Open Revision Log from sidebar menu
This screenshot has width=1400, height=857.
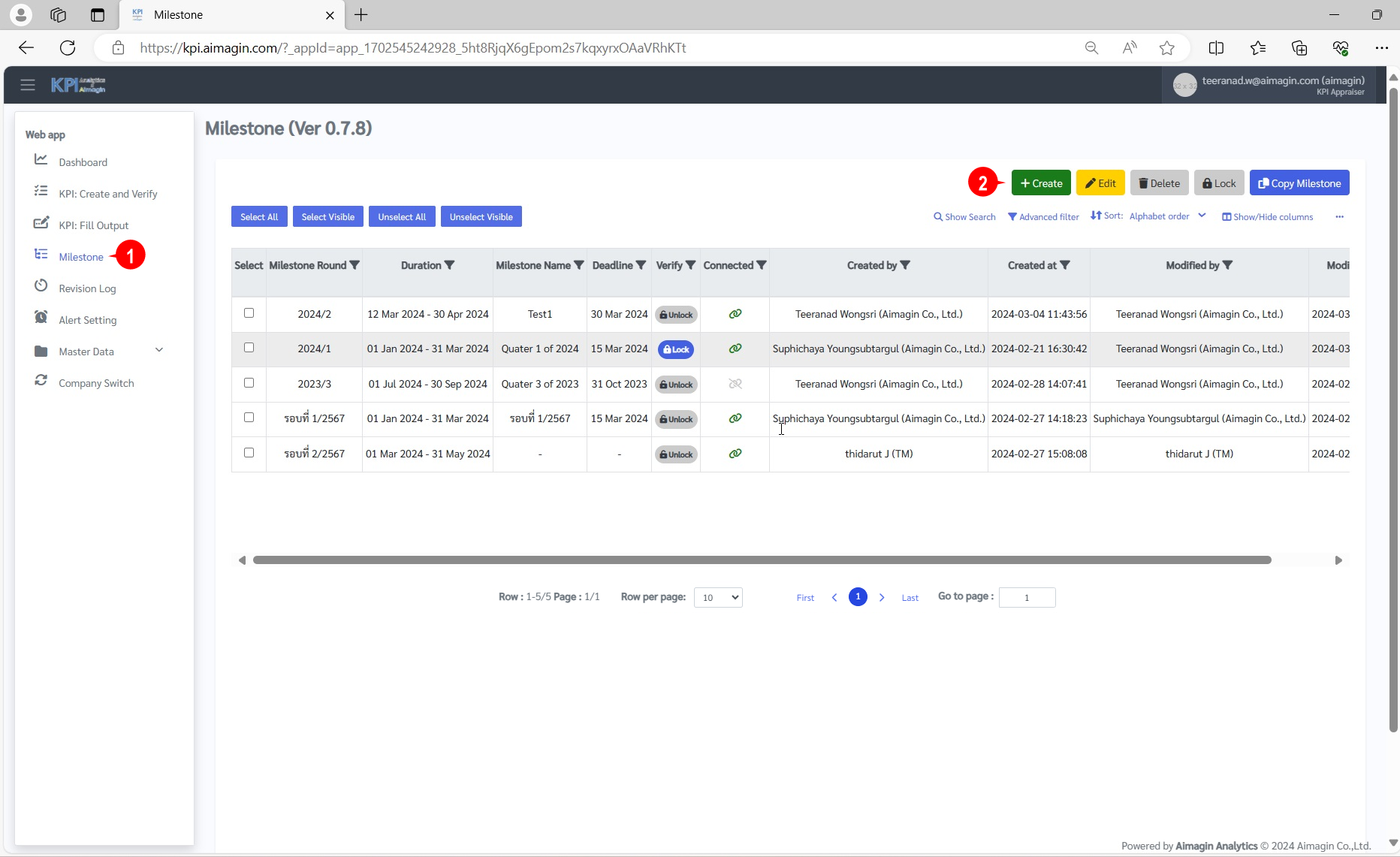[x=87, y=288]
